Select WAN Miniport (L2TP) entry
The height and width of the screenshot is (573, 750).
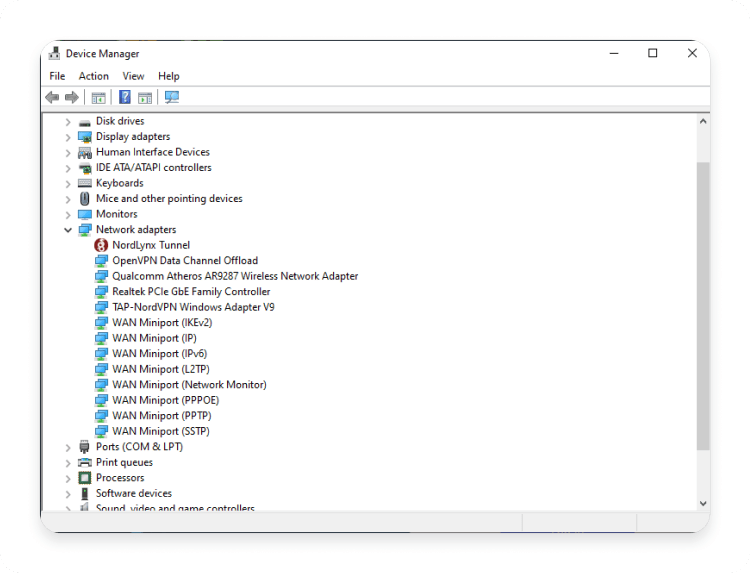161,369
